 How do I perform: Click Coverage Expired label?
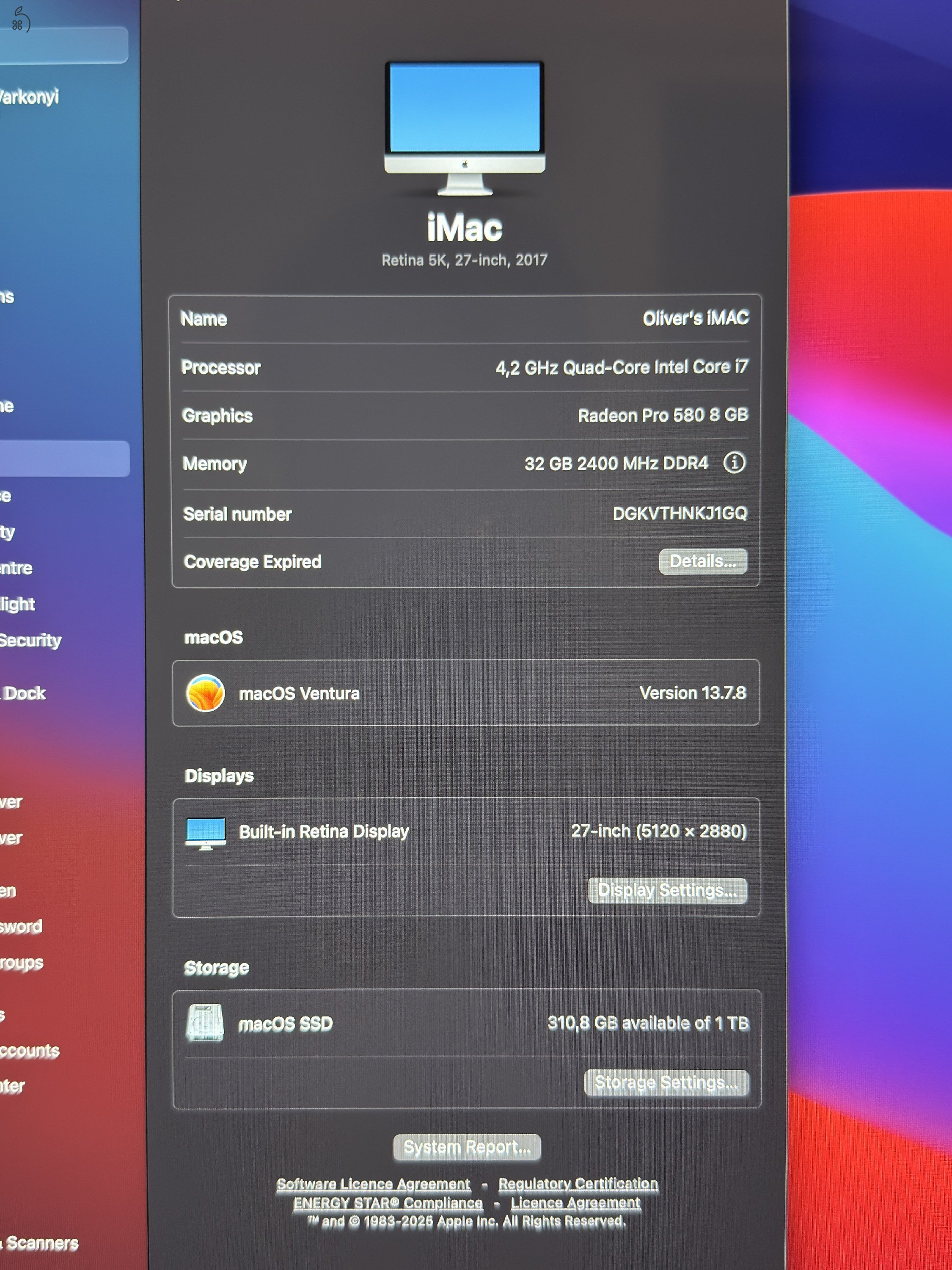(x=253, y=561)
